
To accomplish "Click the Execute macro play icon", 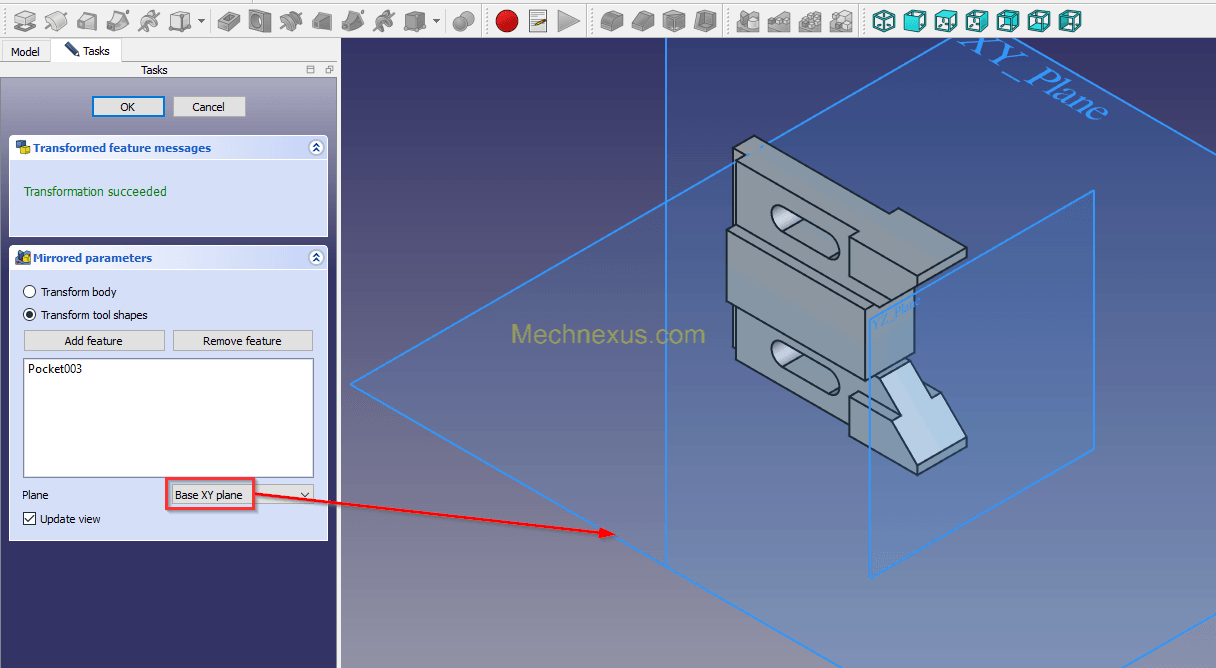I will [568, 20].
